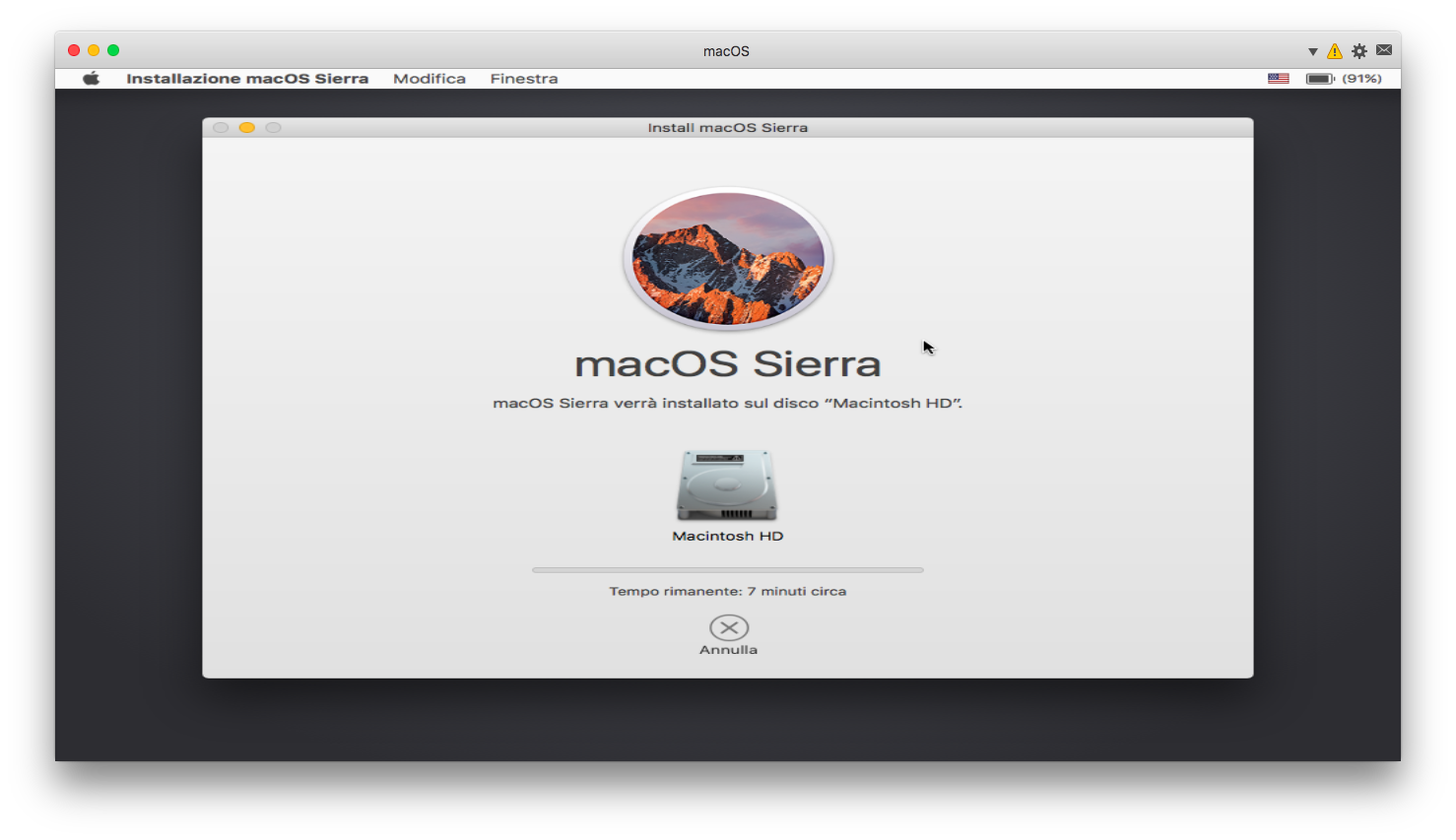The width and height of the screenshot is (1456, 840).
Task: Click the Annulla cancel X icon
Action: [x=729, y=627]
